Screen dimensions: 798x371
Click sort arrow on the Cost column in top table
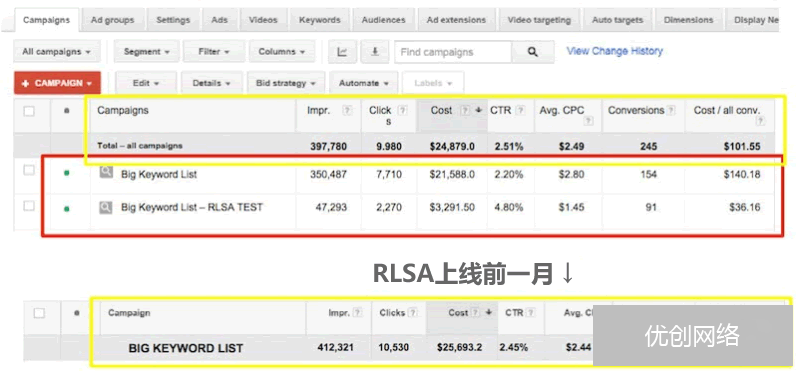(x=478, y=110)
